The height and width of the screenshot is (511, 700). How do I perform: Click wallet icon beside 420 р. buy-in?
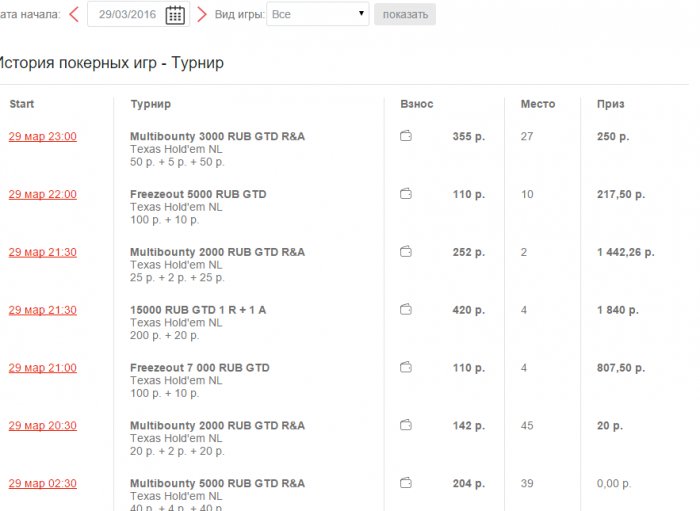pos(406,310)
